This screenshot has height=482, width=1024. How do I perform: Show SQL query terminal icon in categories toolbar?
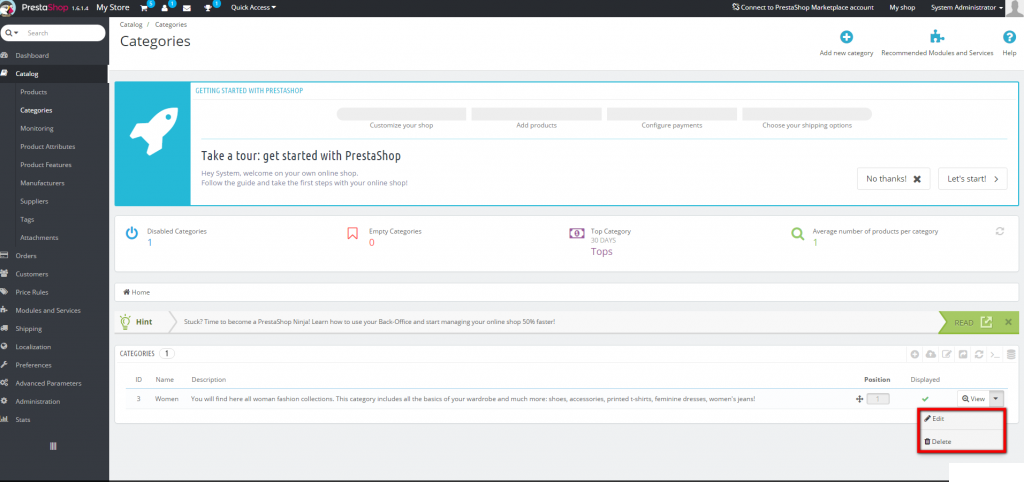(x=995, y=355)
